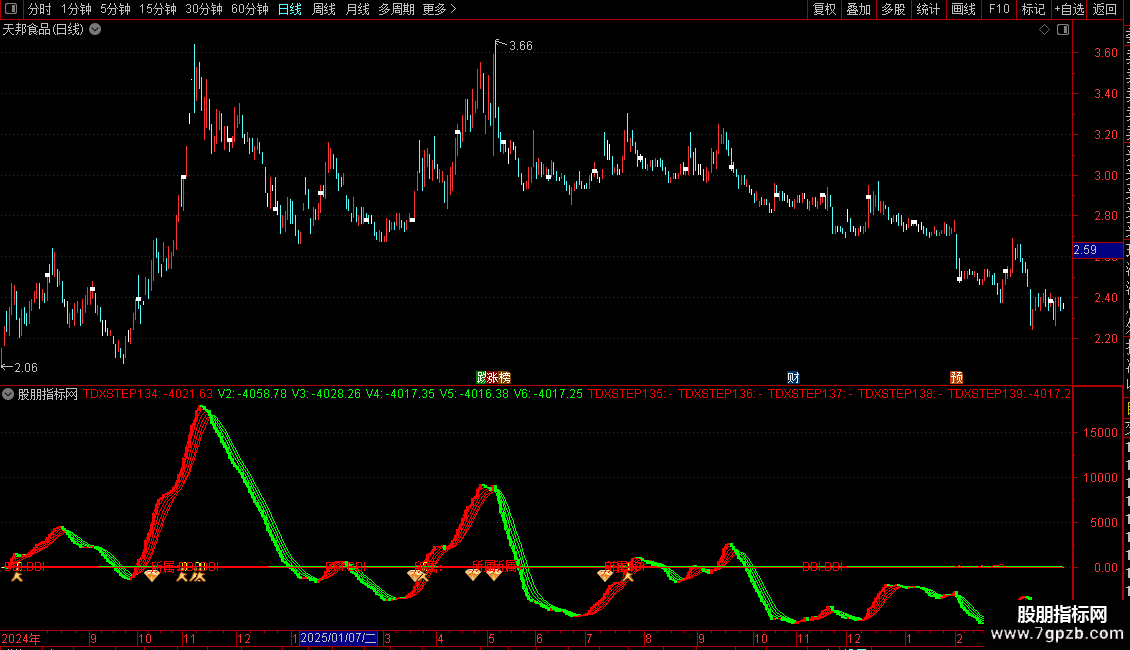
Task: Expand the 天邦食品(日线) dropdown arrow
Action: point(95,30)
